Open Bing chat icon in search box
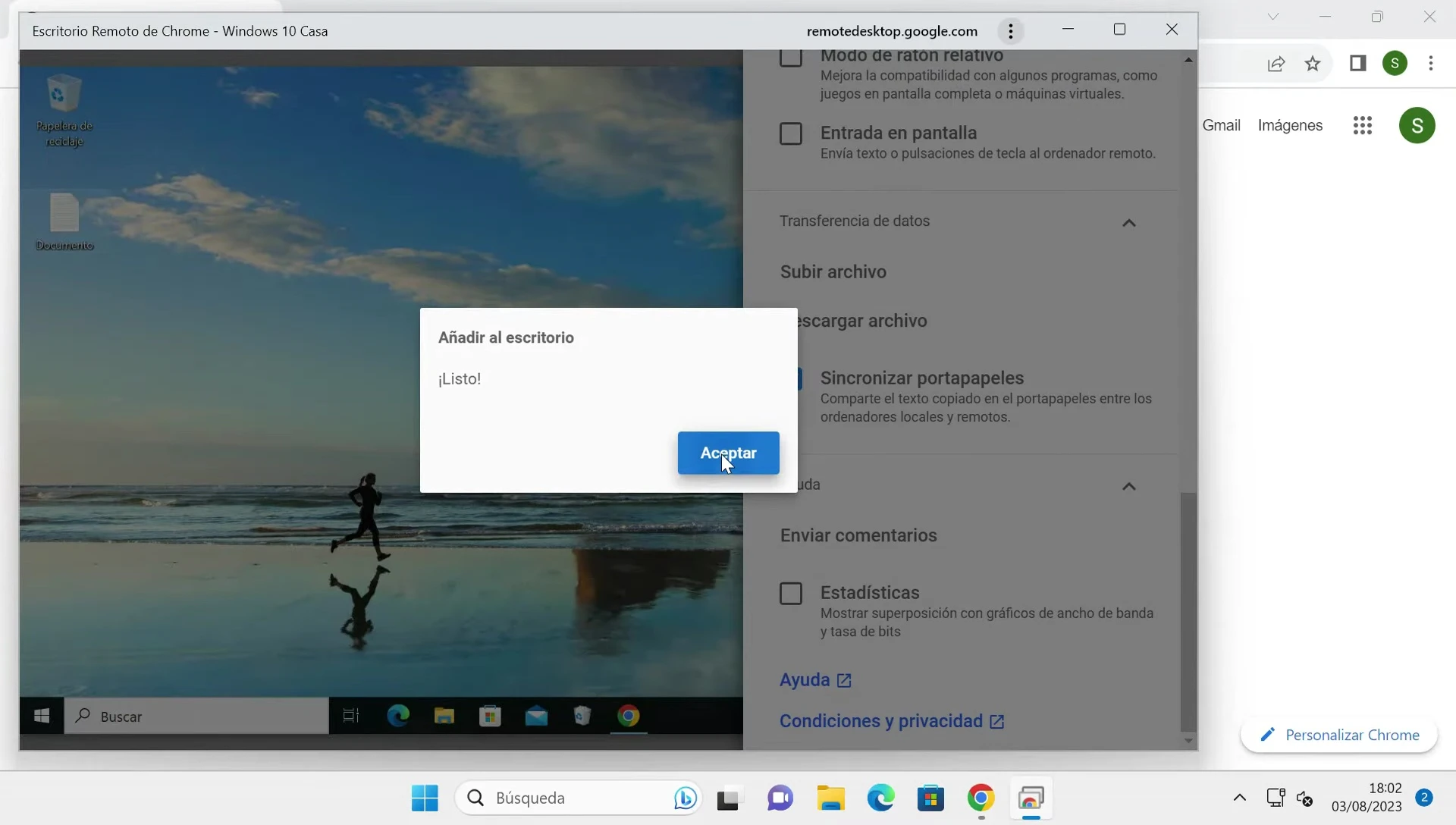This screenshot has width=1456, height=825. tap(685, 798)
